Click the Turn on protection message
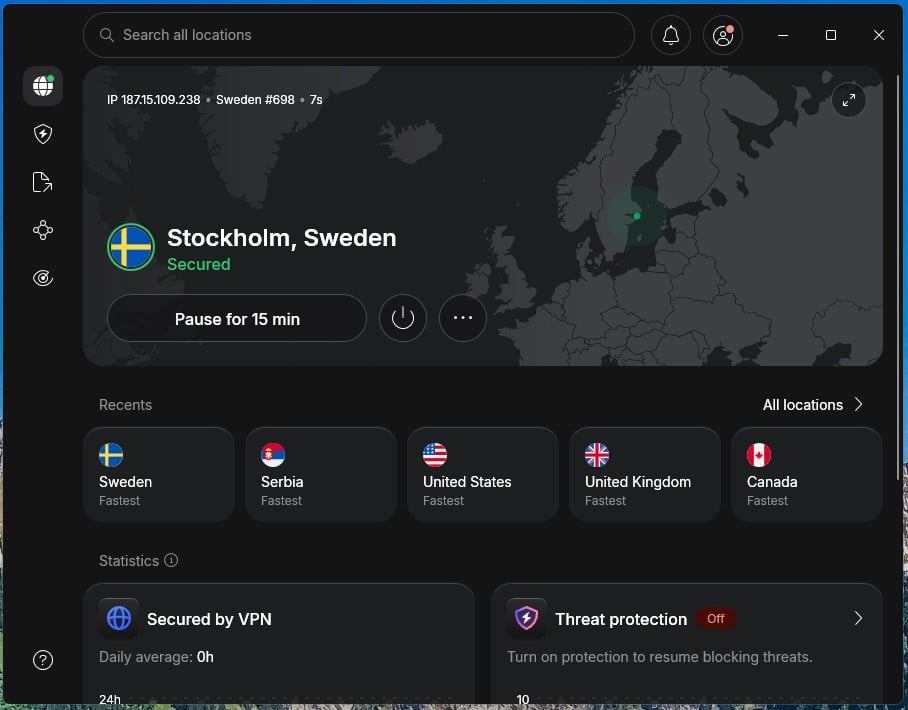The image size is (908, 710). click(660, 657)
